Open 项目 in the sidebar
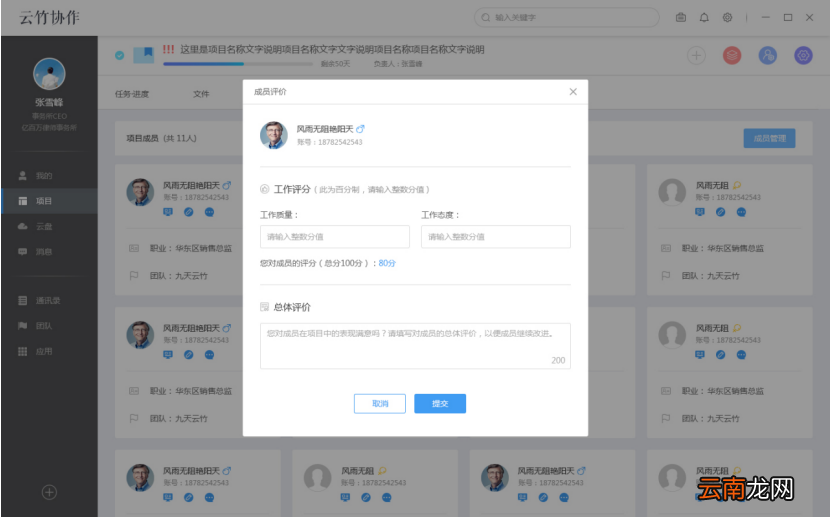The height and width of the screenshot is (517, 831). pyautogui.click(x=49, y=201)
